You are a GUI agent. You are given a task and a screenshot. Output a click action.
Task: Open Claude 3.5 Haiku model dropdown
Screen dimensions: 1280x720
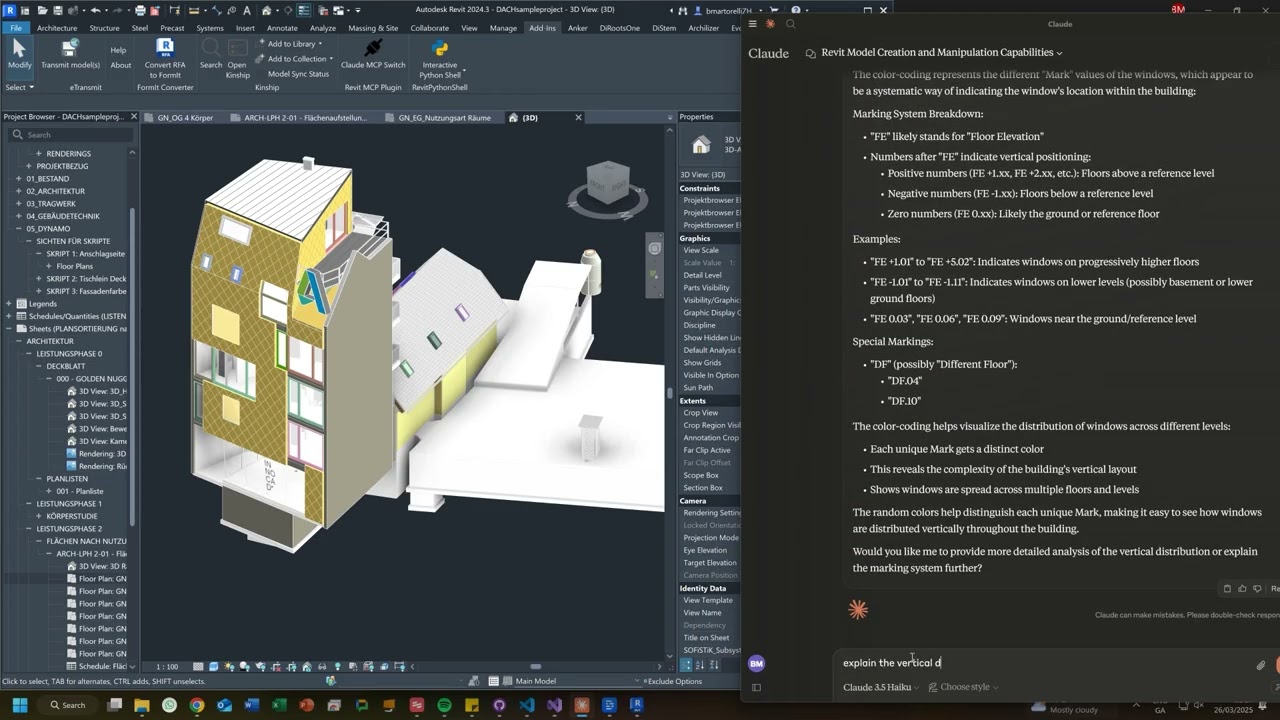coord(882,687)
